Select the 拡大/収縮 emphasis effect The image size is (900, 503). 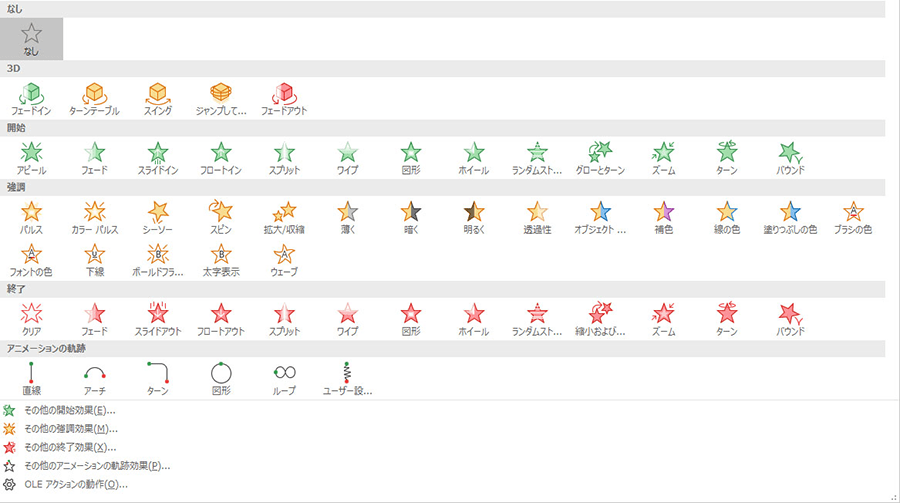[x=284, y=218]
